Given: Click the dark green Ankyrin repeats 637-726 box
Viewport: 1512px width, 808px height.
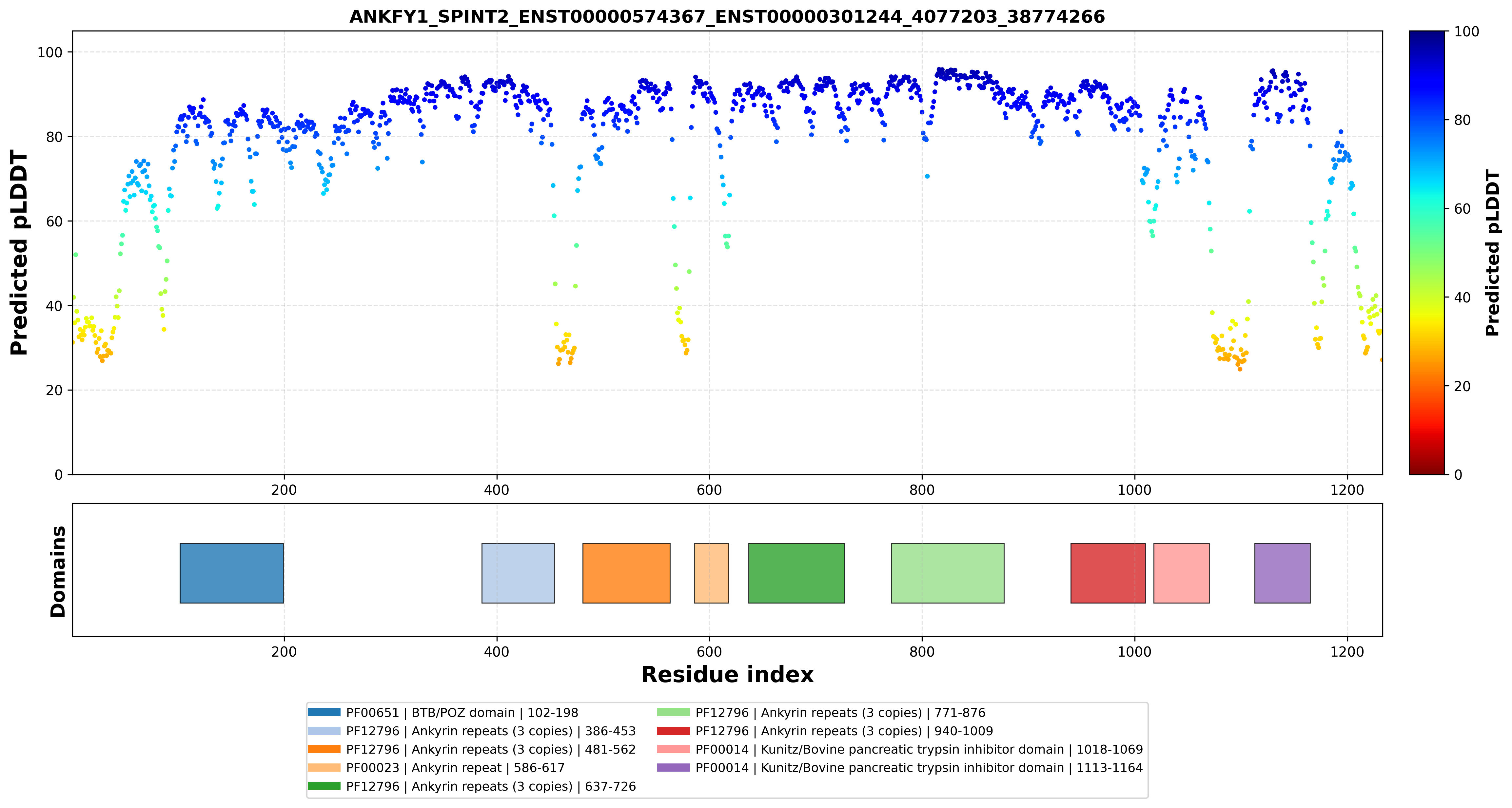Looking at the screenshot, I should 796,573.
